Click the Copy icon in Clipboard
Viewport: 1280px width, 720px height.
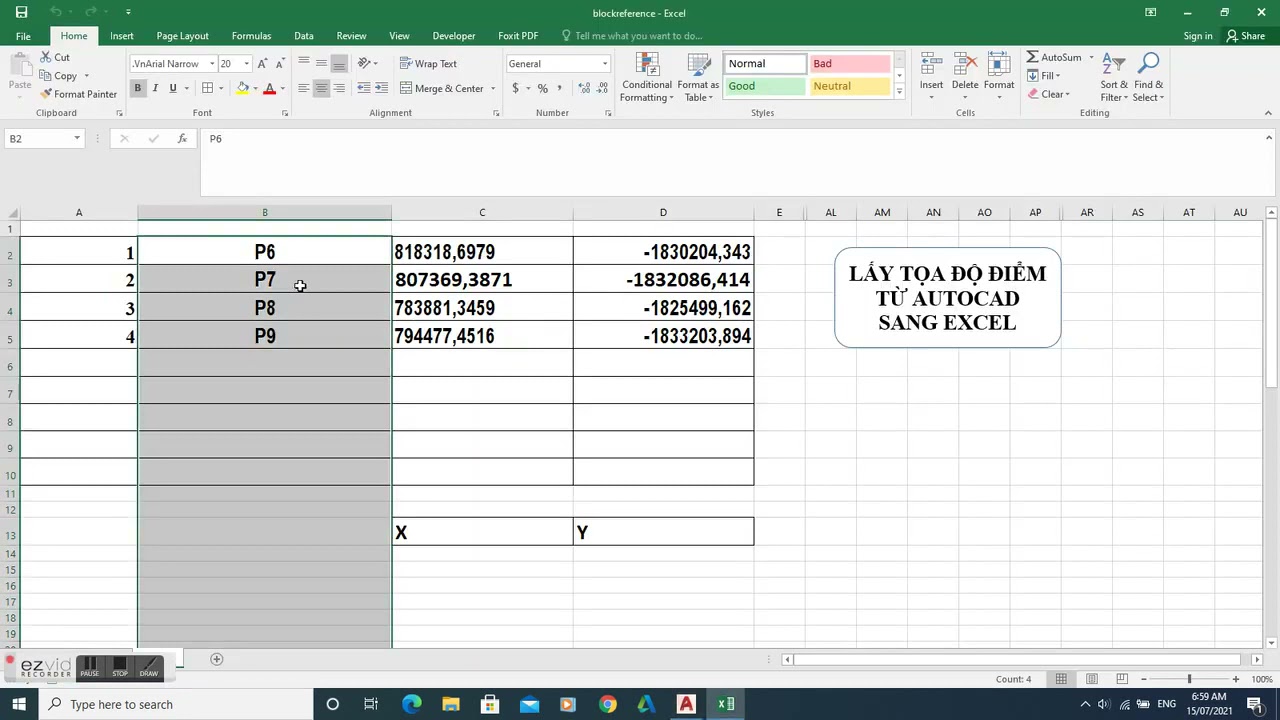(46, 76)
